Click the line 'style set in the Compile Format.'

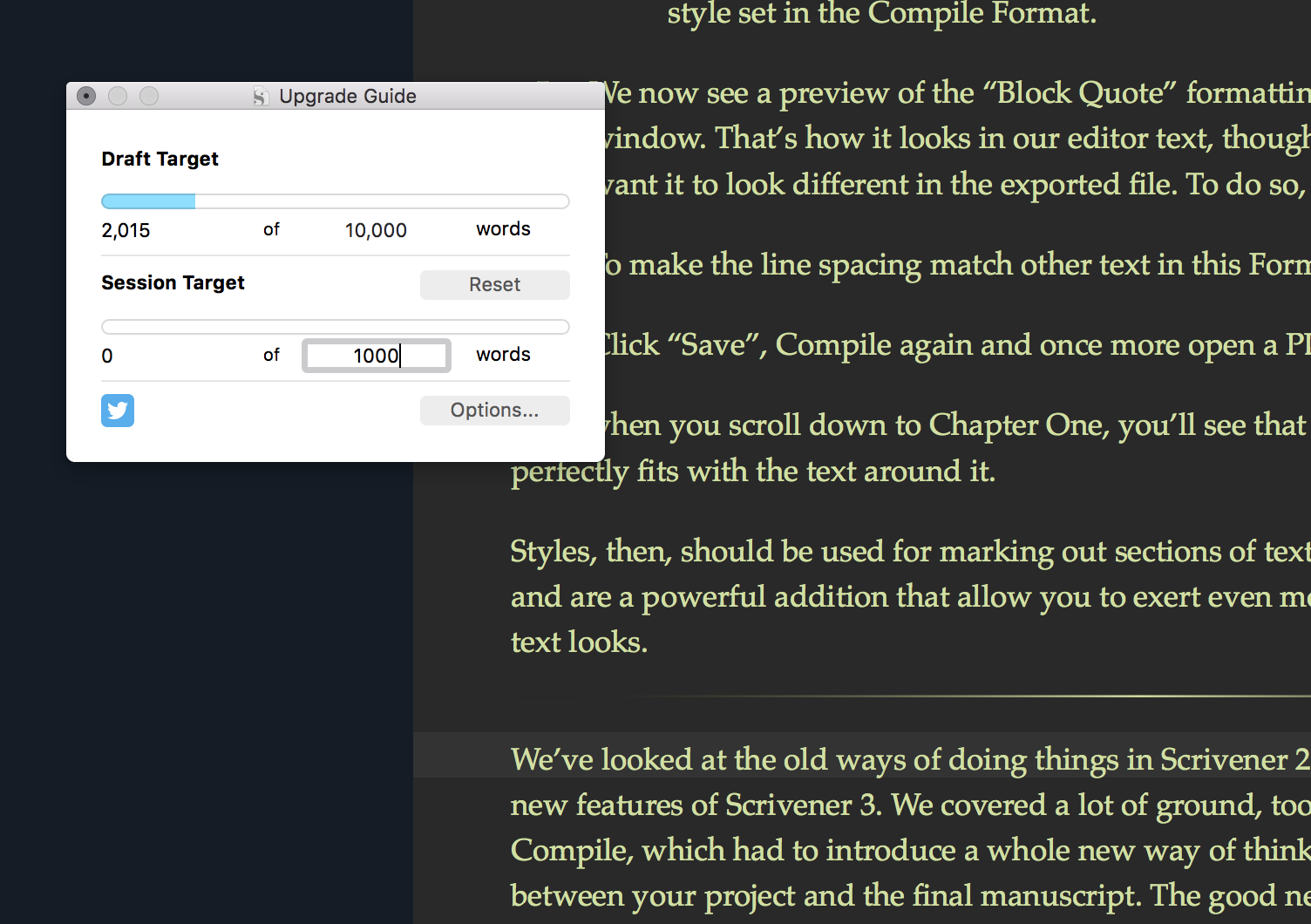click(x=882, y=14)
